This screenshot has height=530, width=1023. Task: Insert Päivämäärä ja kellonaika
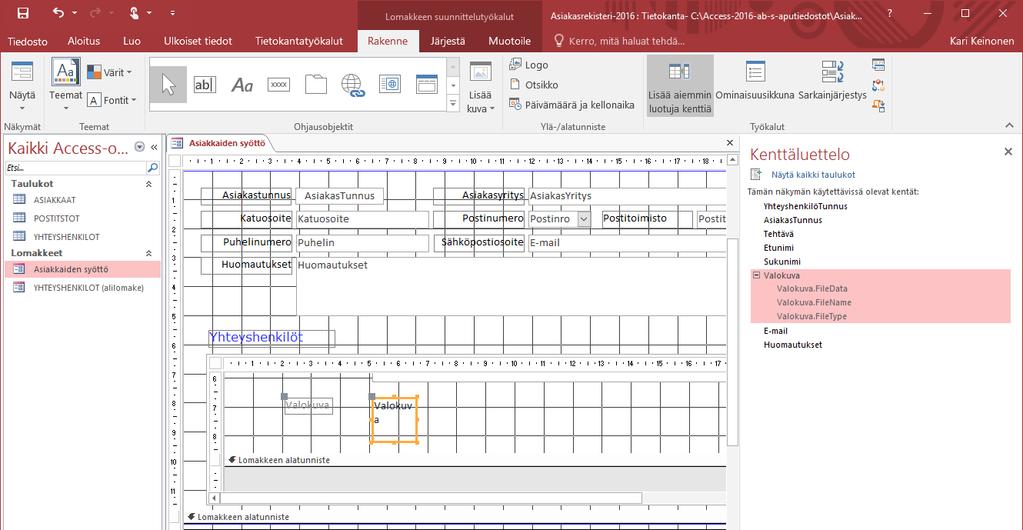point(572,104)
